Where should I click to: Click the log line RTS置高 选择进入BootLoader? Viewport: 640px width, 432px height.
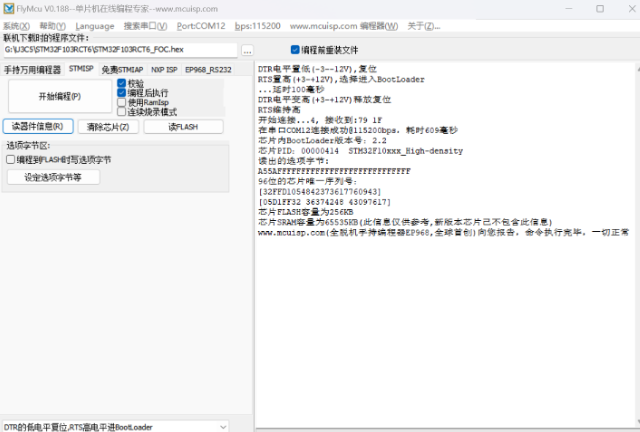[341, 79]
